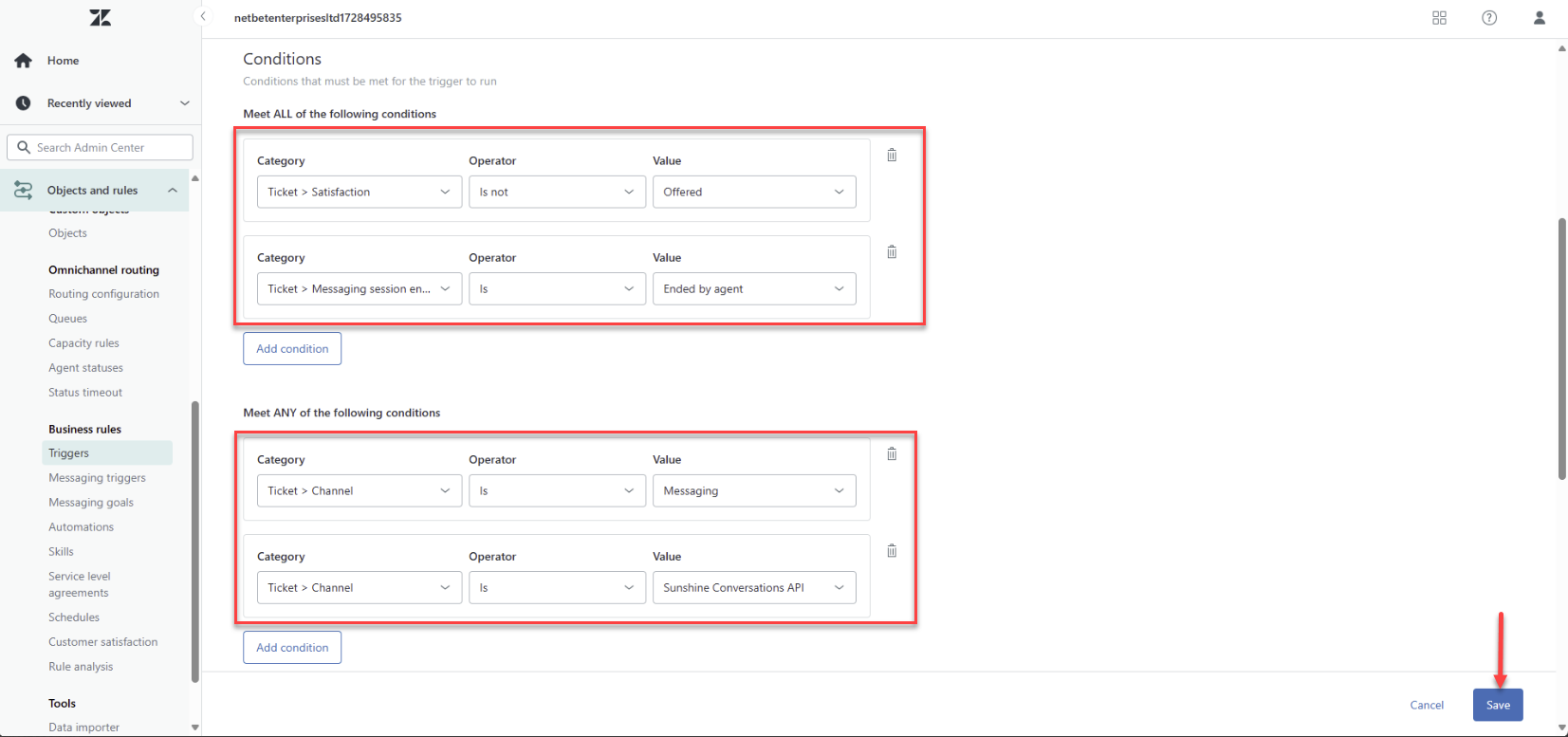Collapse sidebar with the arrow icon

point(202,17)
